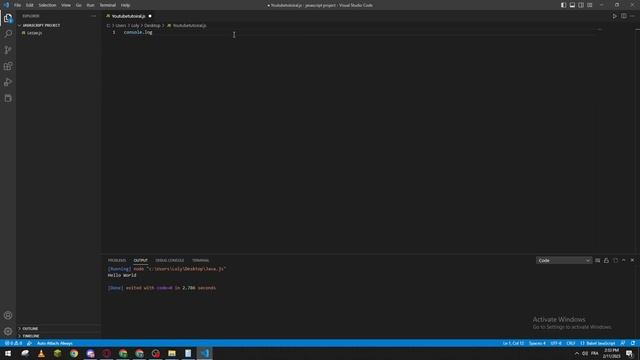Click Auto Attach: Always status item

click(54, 343)
